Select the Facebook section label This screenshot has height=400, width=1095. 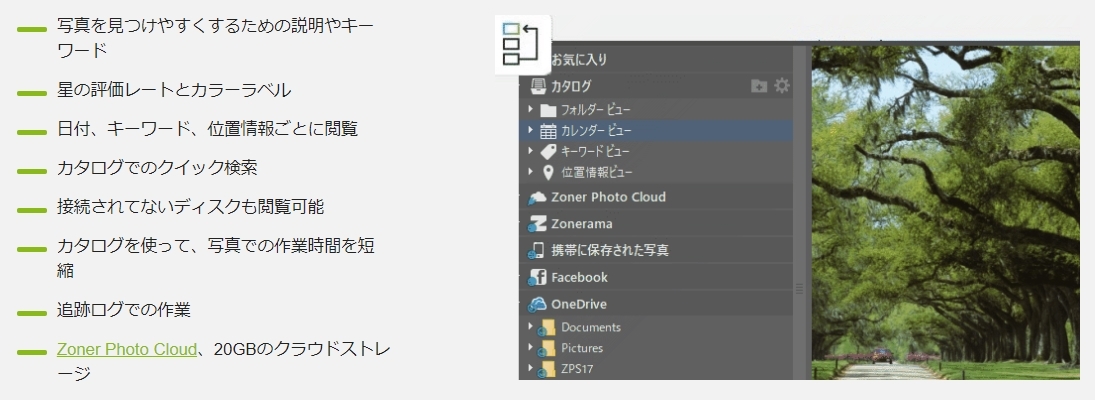coord(579,277)
